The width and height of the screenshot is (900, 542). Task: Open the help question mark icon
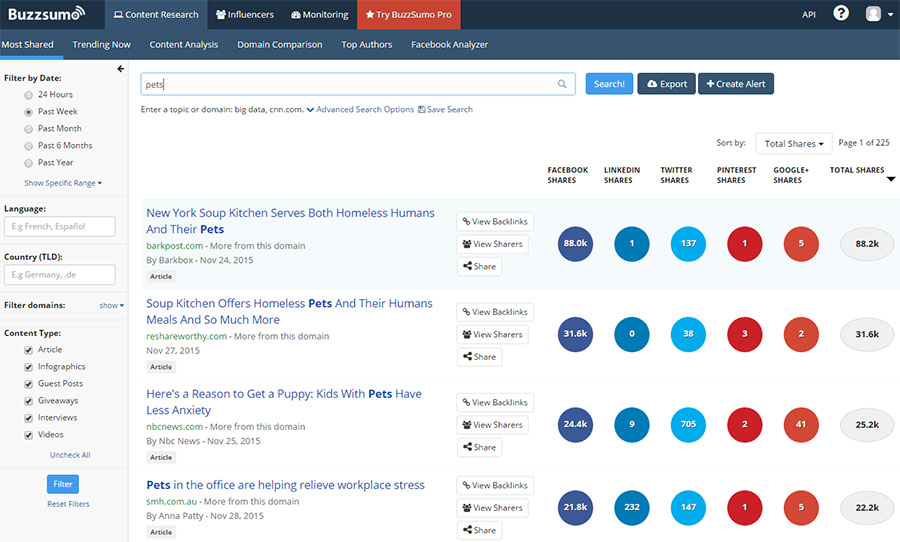tap(841, 13)
